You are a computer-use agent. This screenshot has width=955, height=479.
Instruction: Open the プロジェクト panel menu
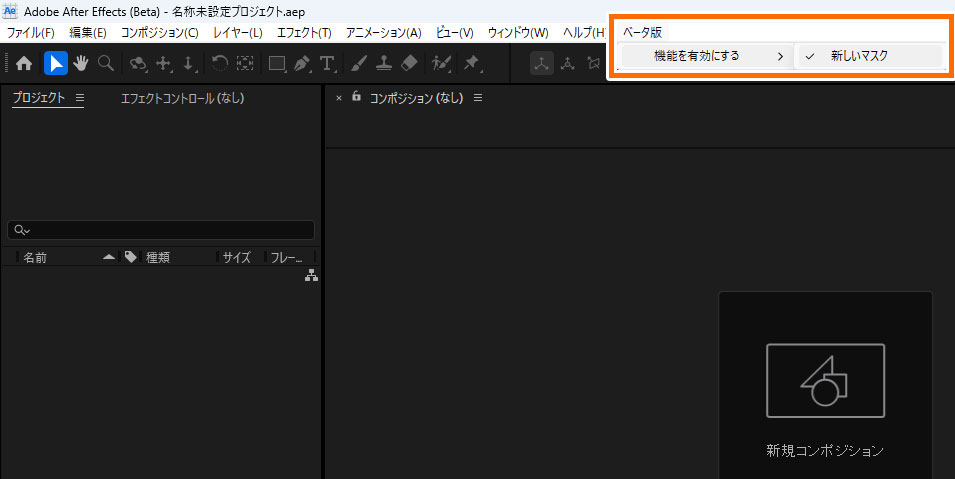(x=80, y=98)
